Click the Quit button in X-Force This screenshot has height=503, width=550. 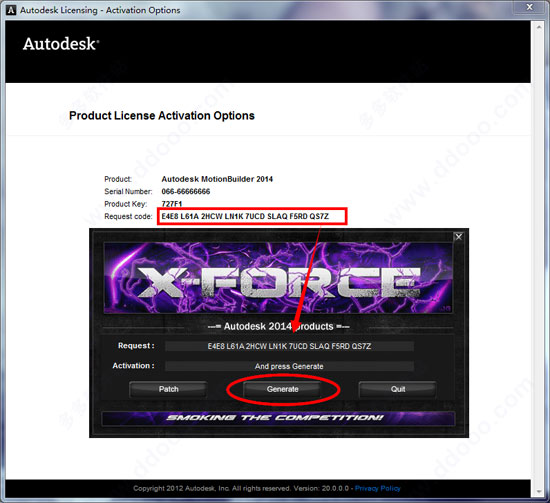click(x=398, y=389)
